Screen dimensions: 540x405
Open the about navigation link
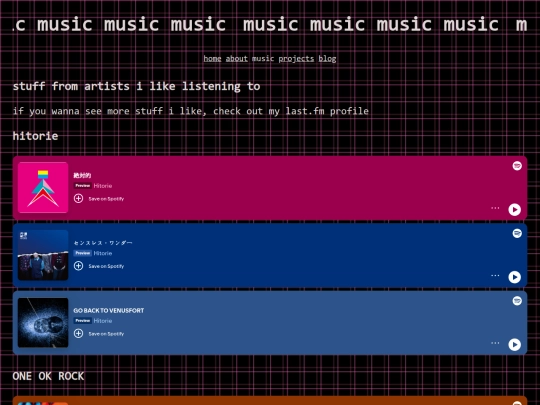(x=237, y=59)
